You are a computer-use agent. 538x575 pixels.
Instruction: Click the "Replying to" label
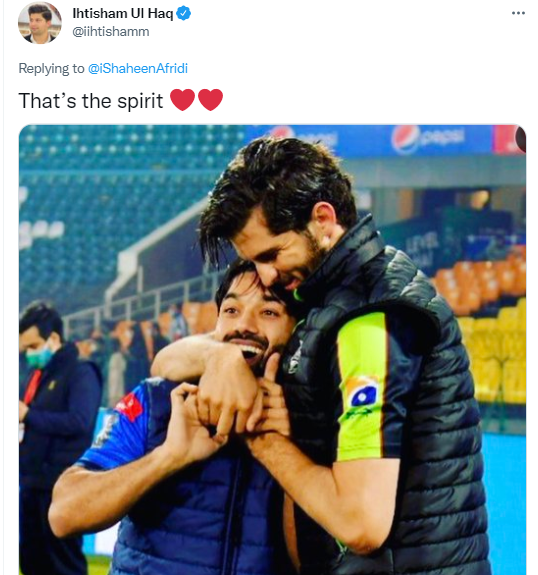tap(51, 69)
